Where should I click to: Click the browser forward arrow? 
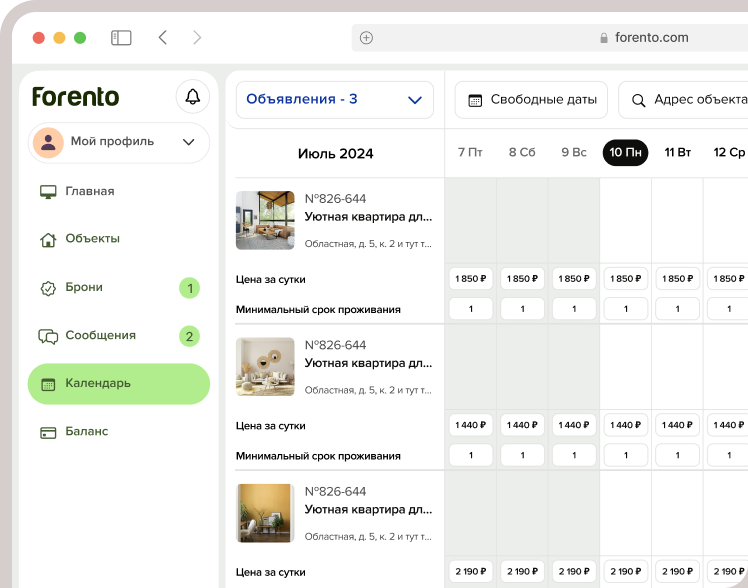[197, 38]
